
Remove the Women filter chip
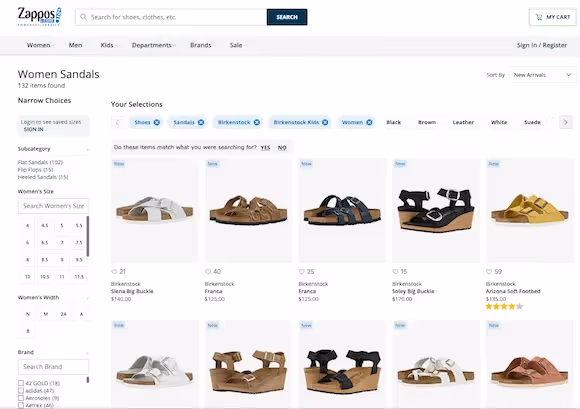coord(369,122)
